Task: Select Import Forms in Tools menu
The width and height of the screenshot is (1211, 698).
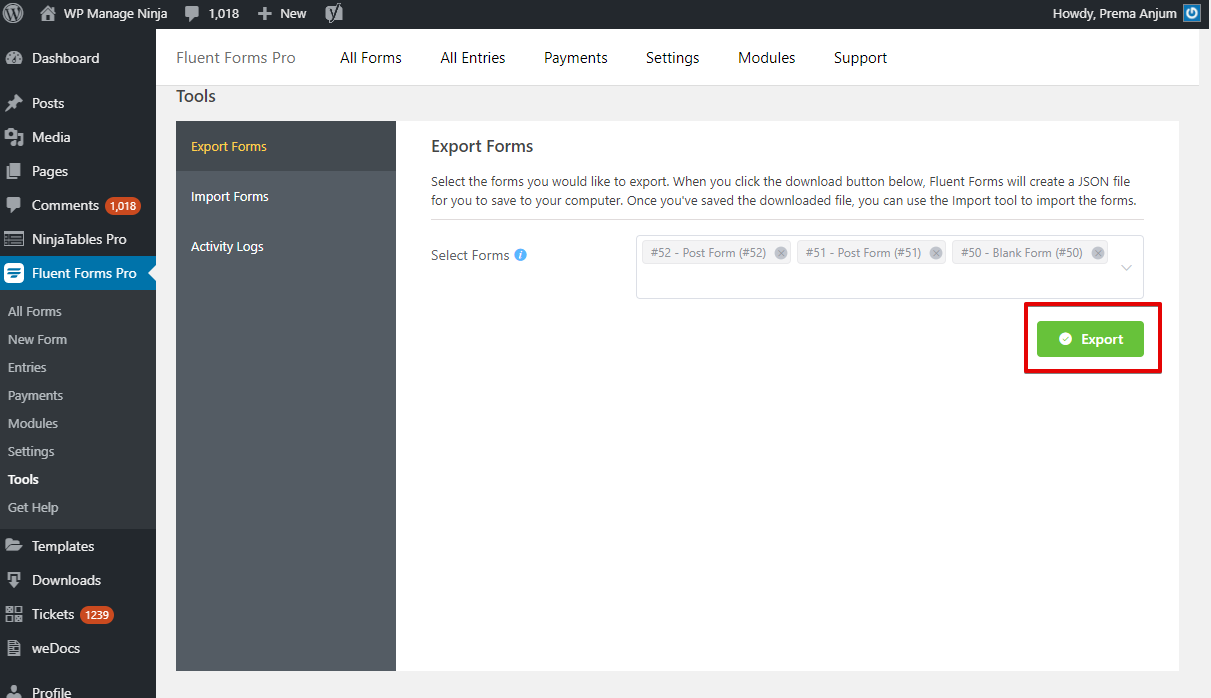Action: coord(286,196)
